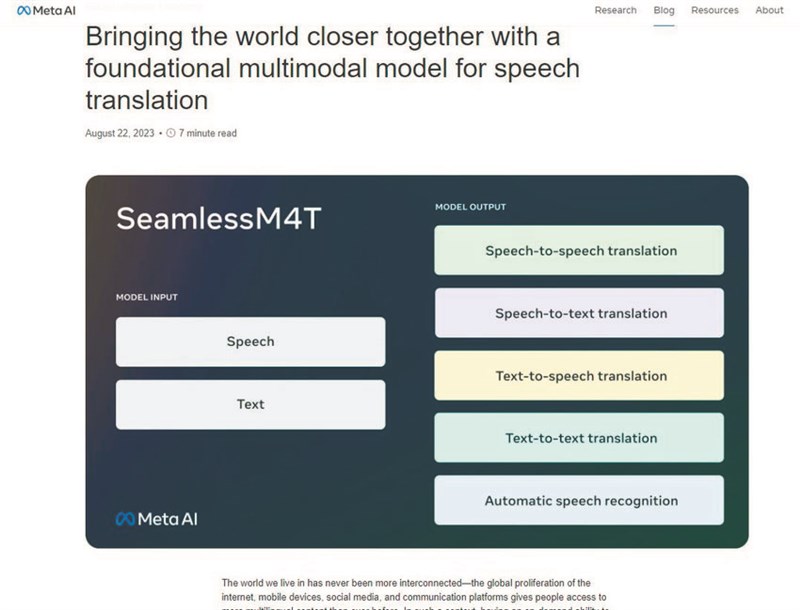800x610 pixels.
Task: Click the yellow Text-to-speech translation box
Action: coord(580,376)
